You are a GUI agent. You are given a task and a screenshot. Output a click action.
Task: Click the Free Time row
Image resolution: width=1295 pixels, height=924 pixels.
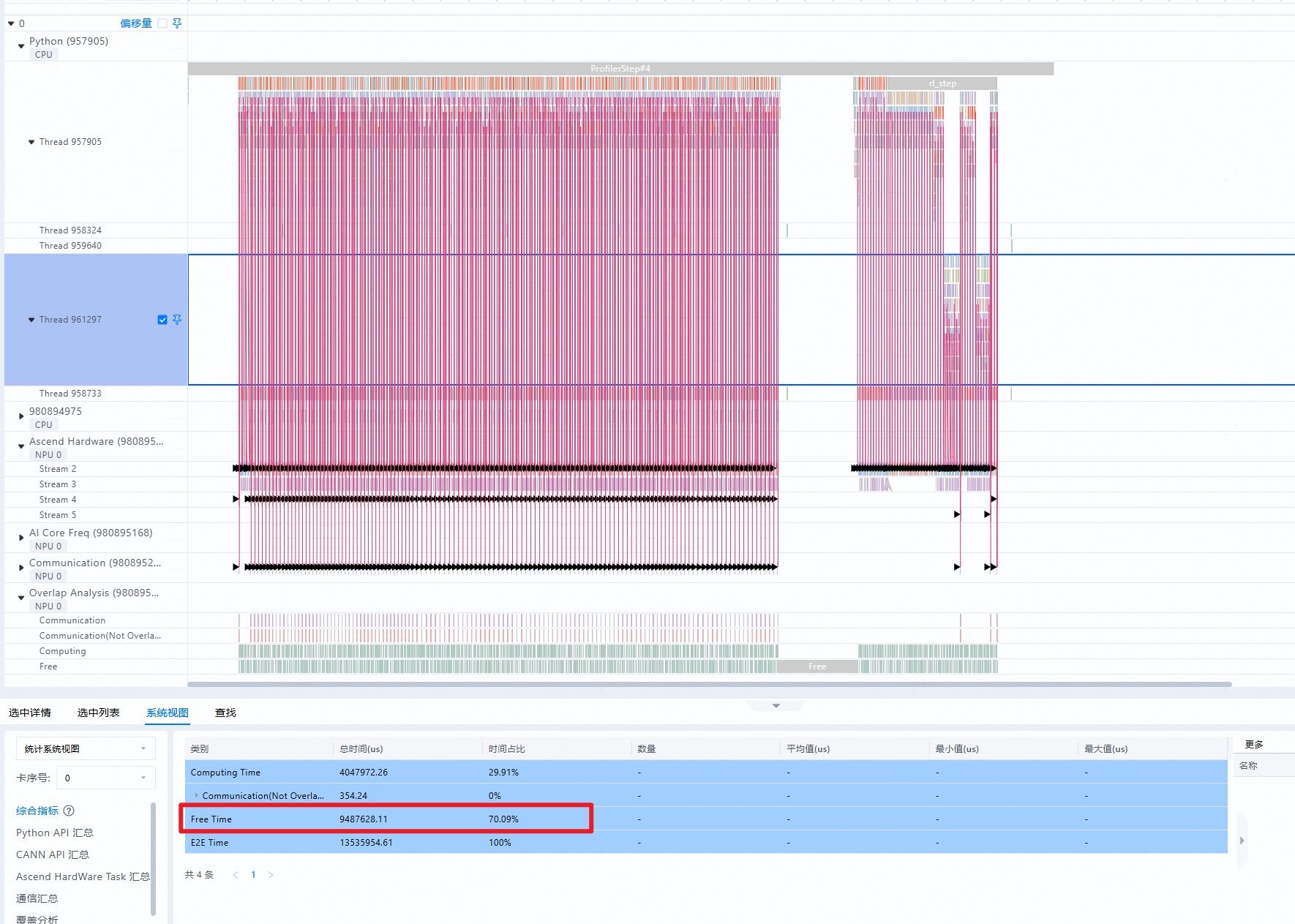706,819
